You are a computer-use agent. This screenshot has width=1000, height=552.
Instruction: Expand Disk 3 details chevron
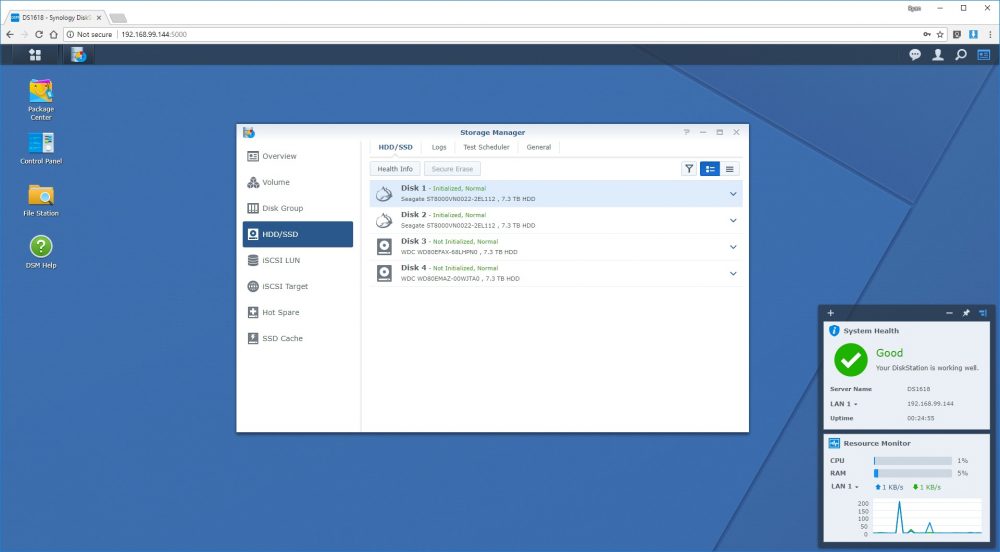tap(733, 247)
